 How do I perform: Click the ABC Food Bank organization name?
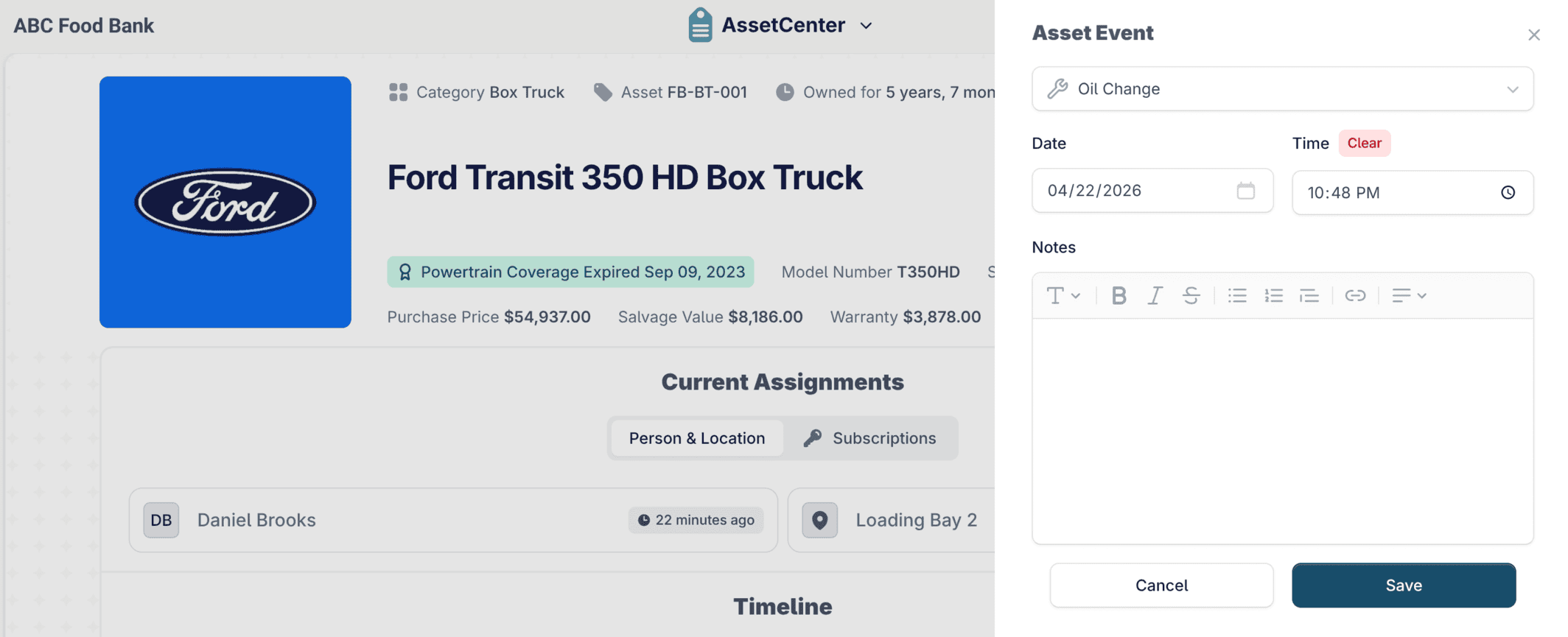click(x=84, y=26)
